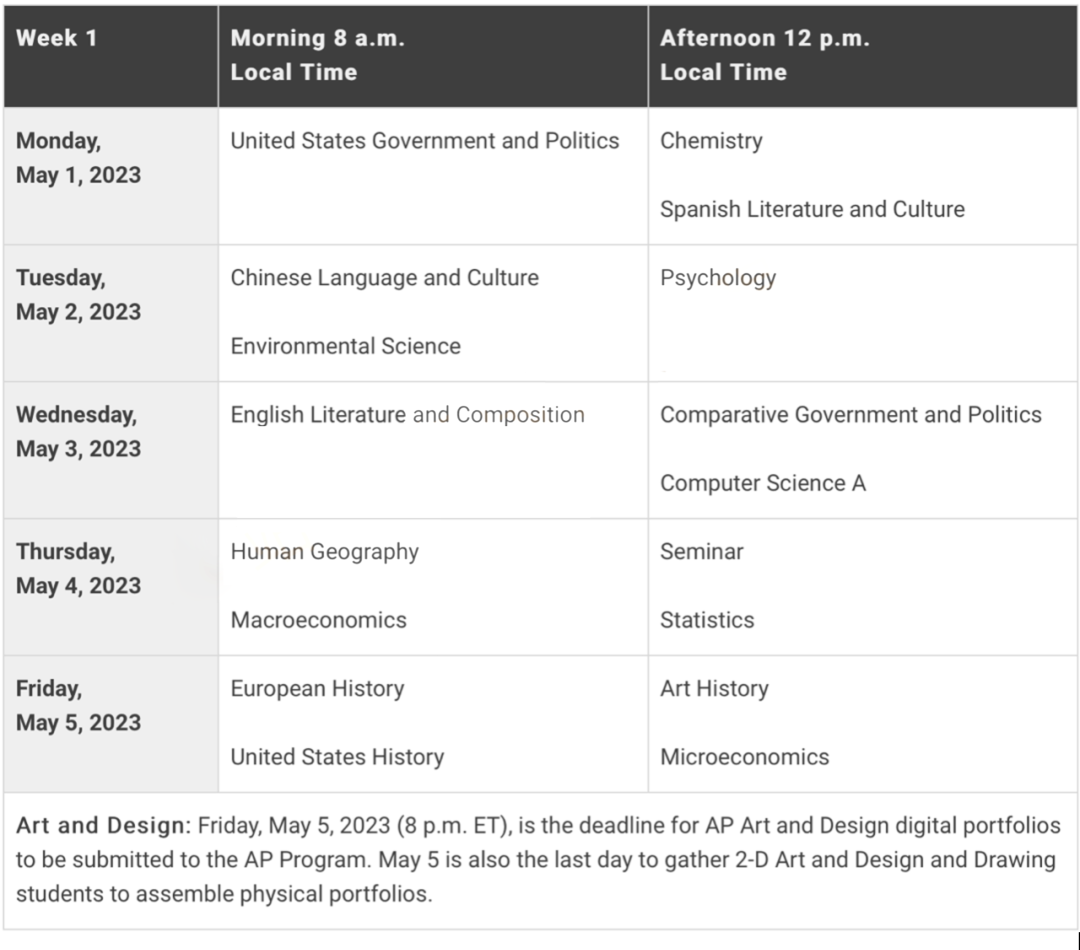1080x950 pixels.
Task: Open Spanish Literature and Culture entry
Action: (812, 209)
